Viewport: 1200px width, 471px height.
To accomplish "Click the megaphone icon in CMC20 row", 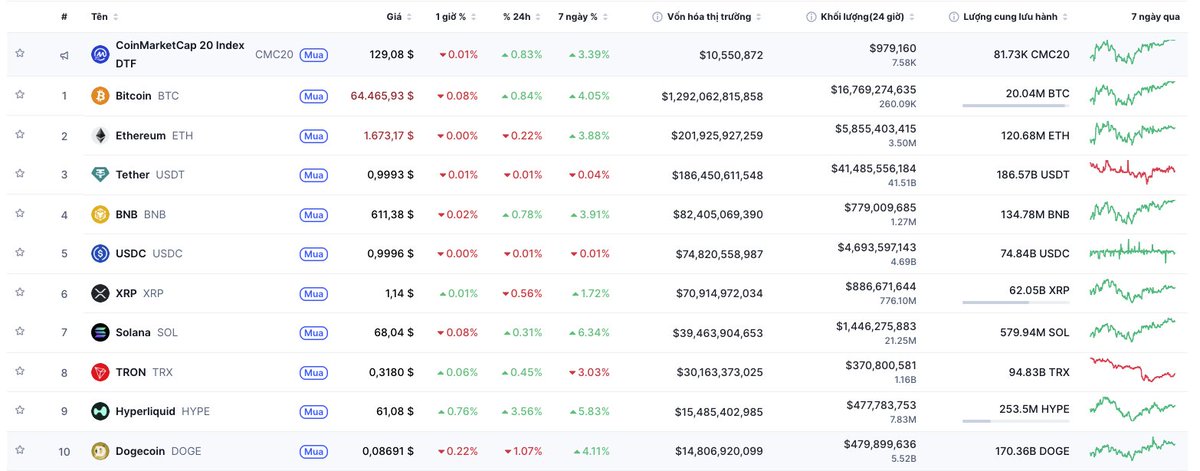I will coord(64,55).
